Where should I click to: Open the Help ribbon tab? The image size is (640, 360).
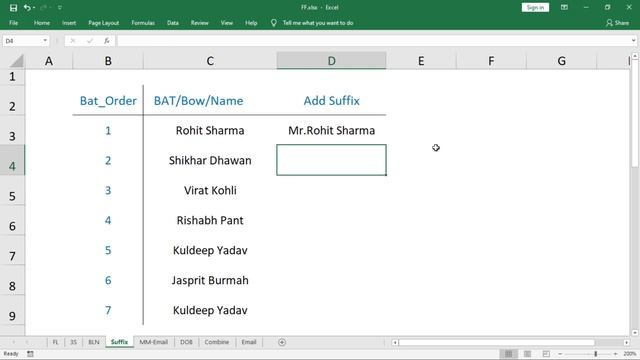[x=251, y=23]
